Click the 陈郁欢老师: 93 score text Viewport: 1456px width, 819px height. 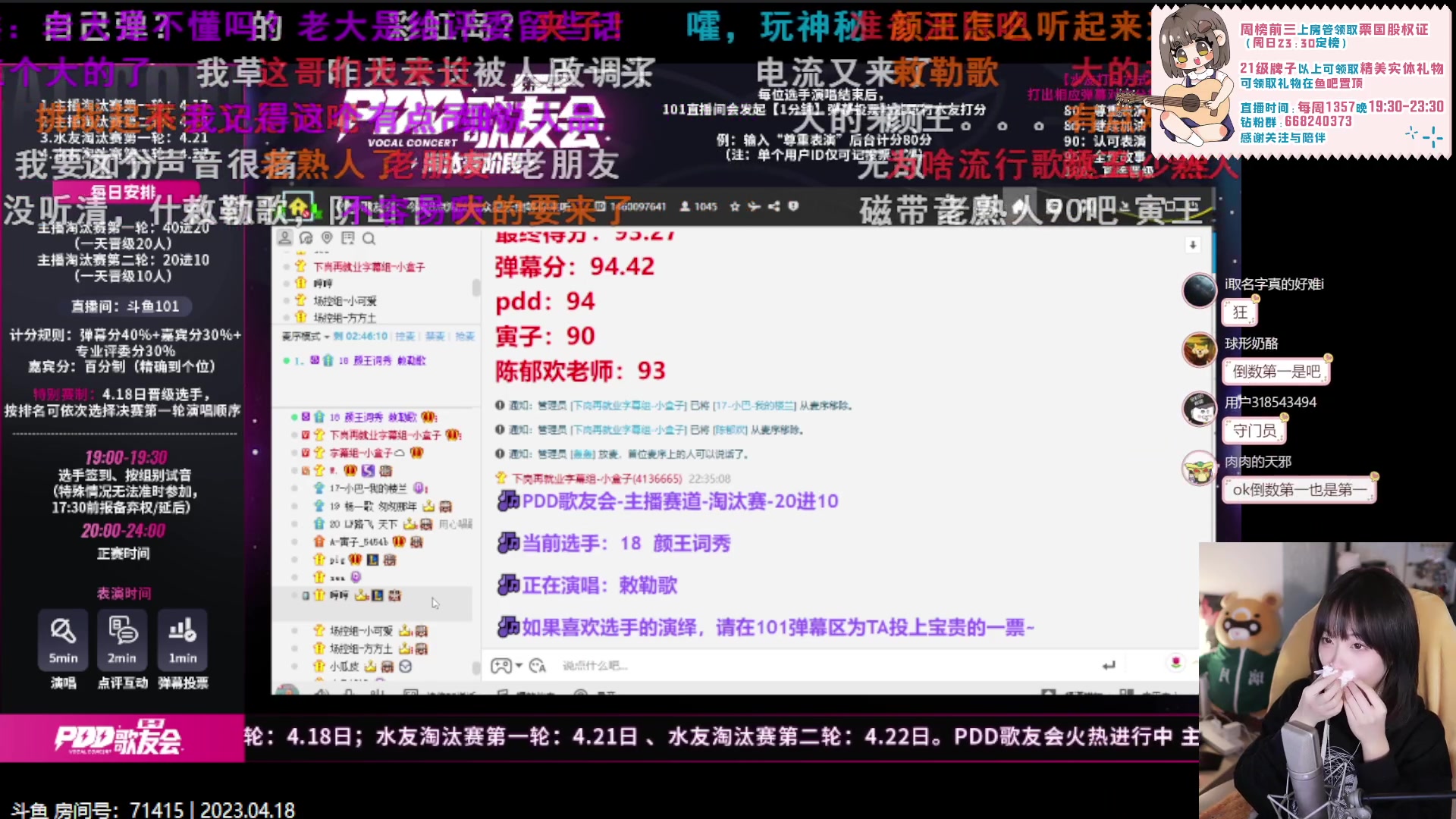click(580, 371)
